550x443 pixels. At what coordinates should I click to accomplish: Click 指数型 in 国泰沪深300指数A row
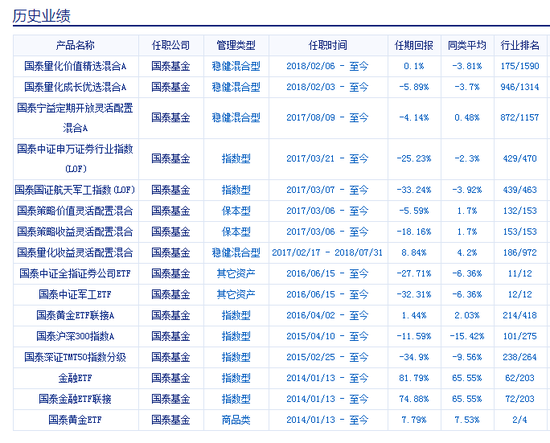coord(236,336)
